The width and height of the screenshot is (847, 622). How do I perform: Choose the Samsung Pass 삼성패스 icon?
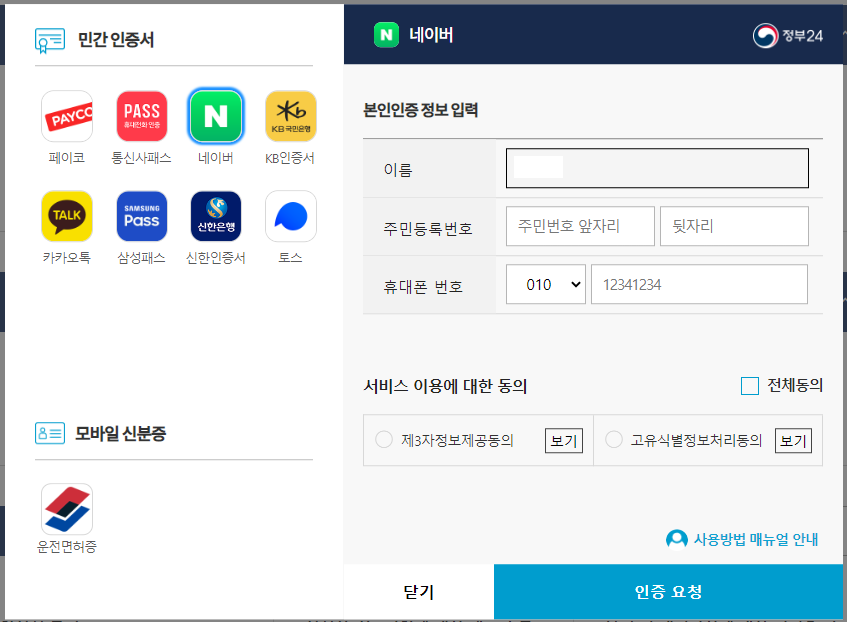pyautogui.click(x=142, y=216)
